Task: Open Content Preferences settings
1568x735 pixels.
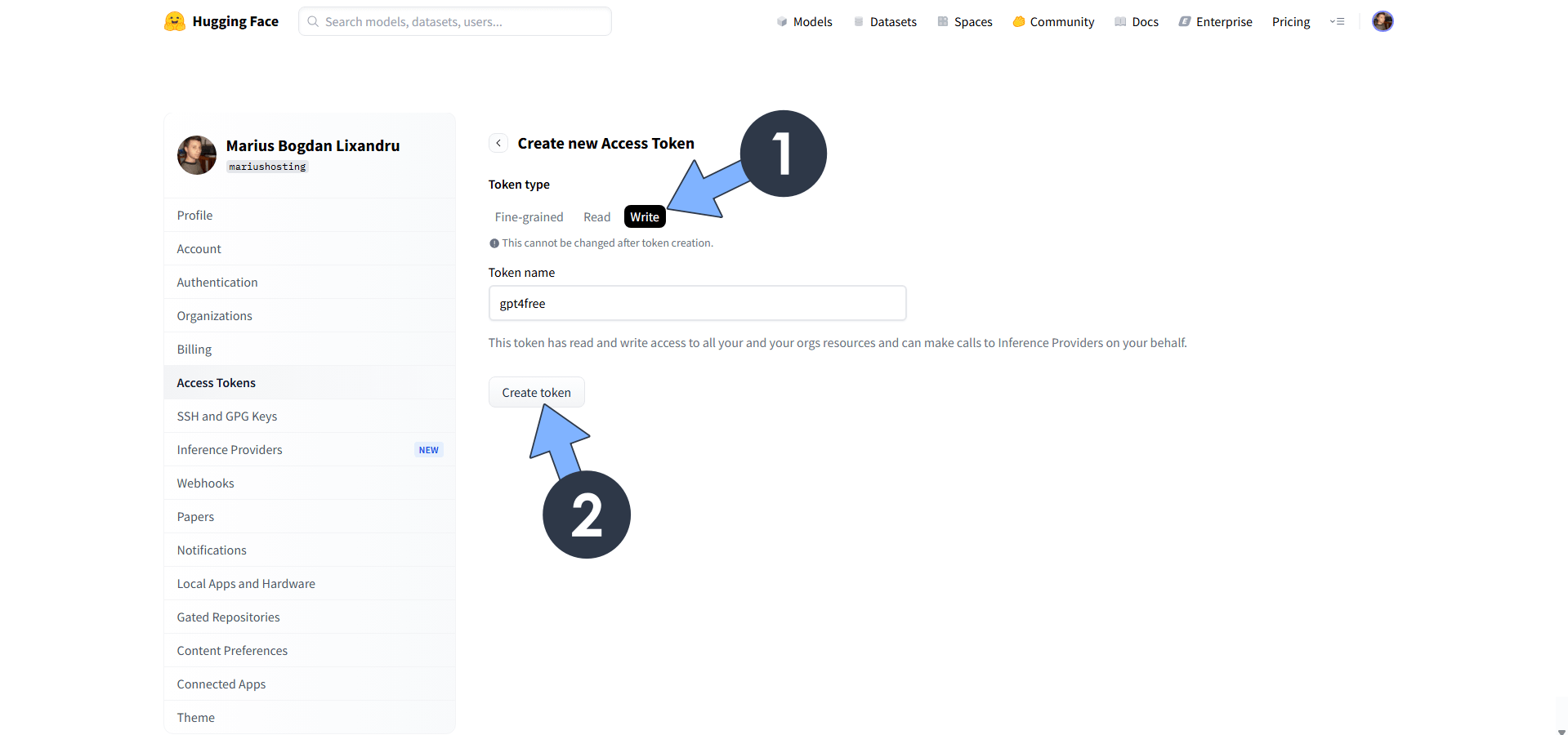Action: click(x=310, y=650)
